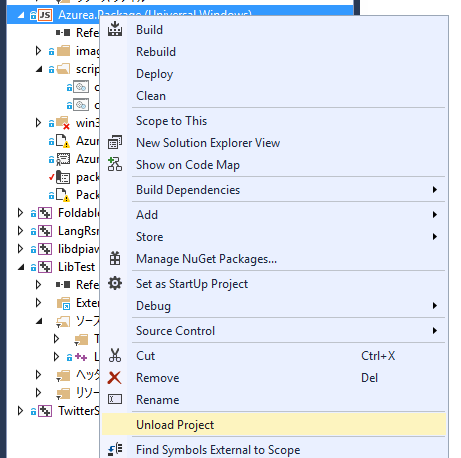
Task: Click the TwitterS project icon
Action: tap(45, 411)
